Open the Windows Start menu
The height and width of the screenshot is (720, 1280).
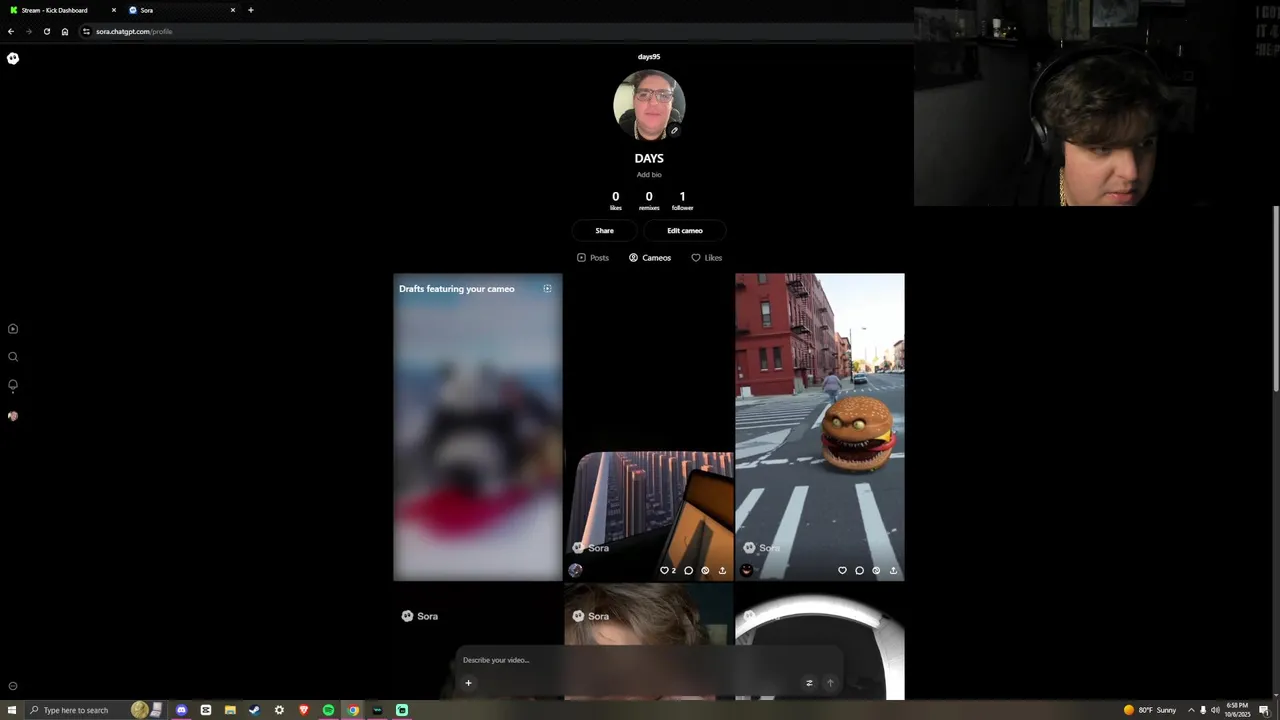[x=12, y=710]
